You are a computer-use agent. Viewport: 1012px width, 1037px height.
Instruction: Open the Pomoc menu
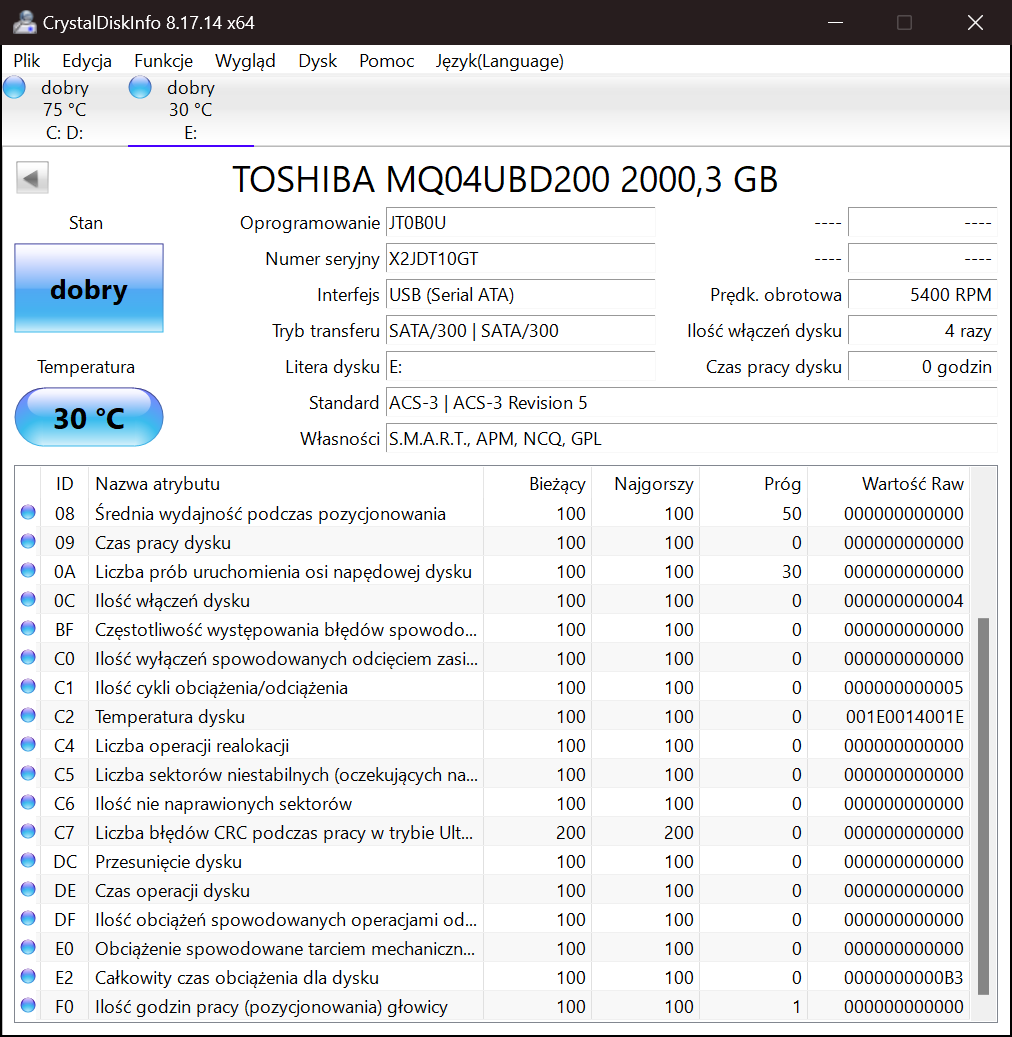click(386, 61)
